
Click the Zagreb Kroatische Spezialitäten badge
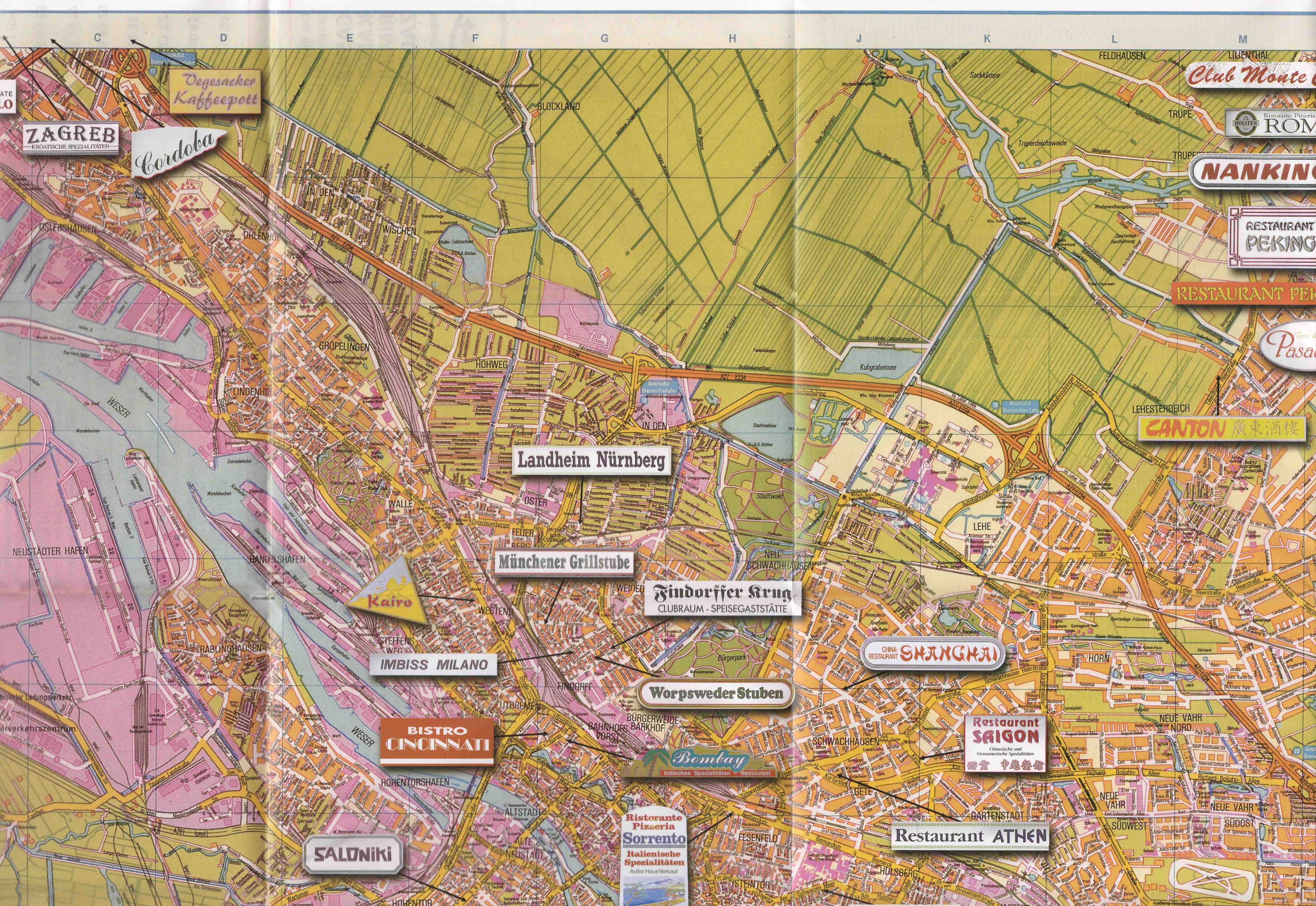71,137
